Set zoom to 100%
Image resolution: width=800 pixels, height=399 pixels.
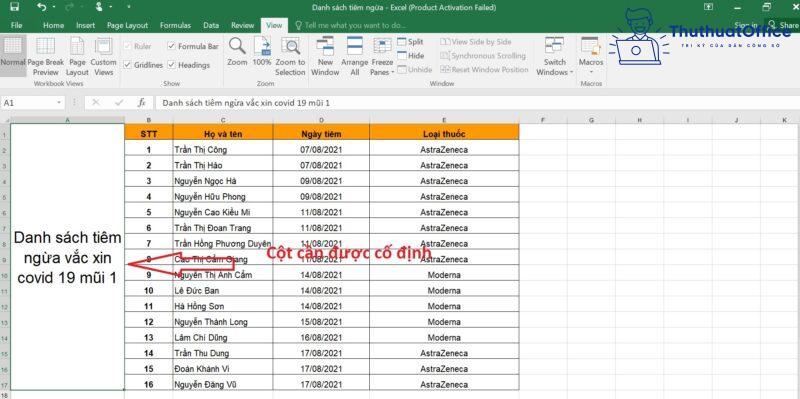(262, 52)
